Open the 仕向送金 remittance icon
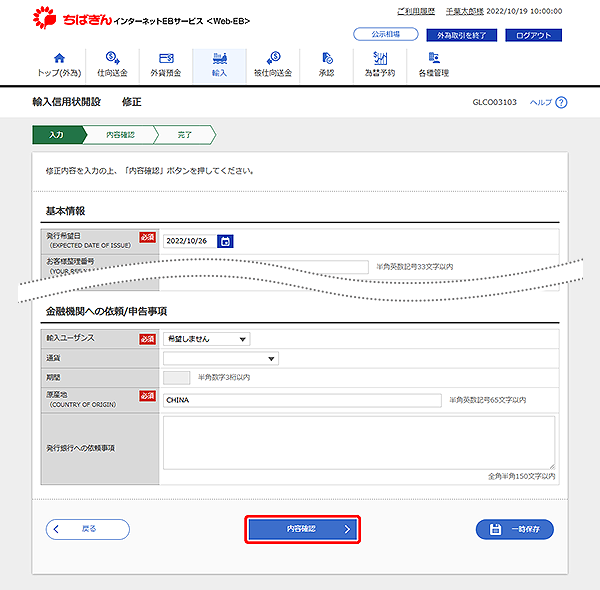The width and height of the screenshot is (600, 590). click(112, 58)
